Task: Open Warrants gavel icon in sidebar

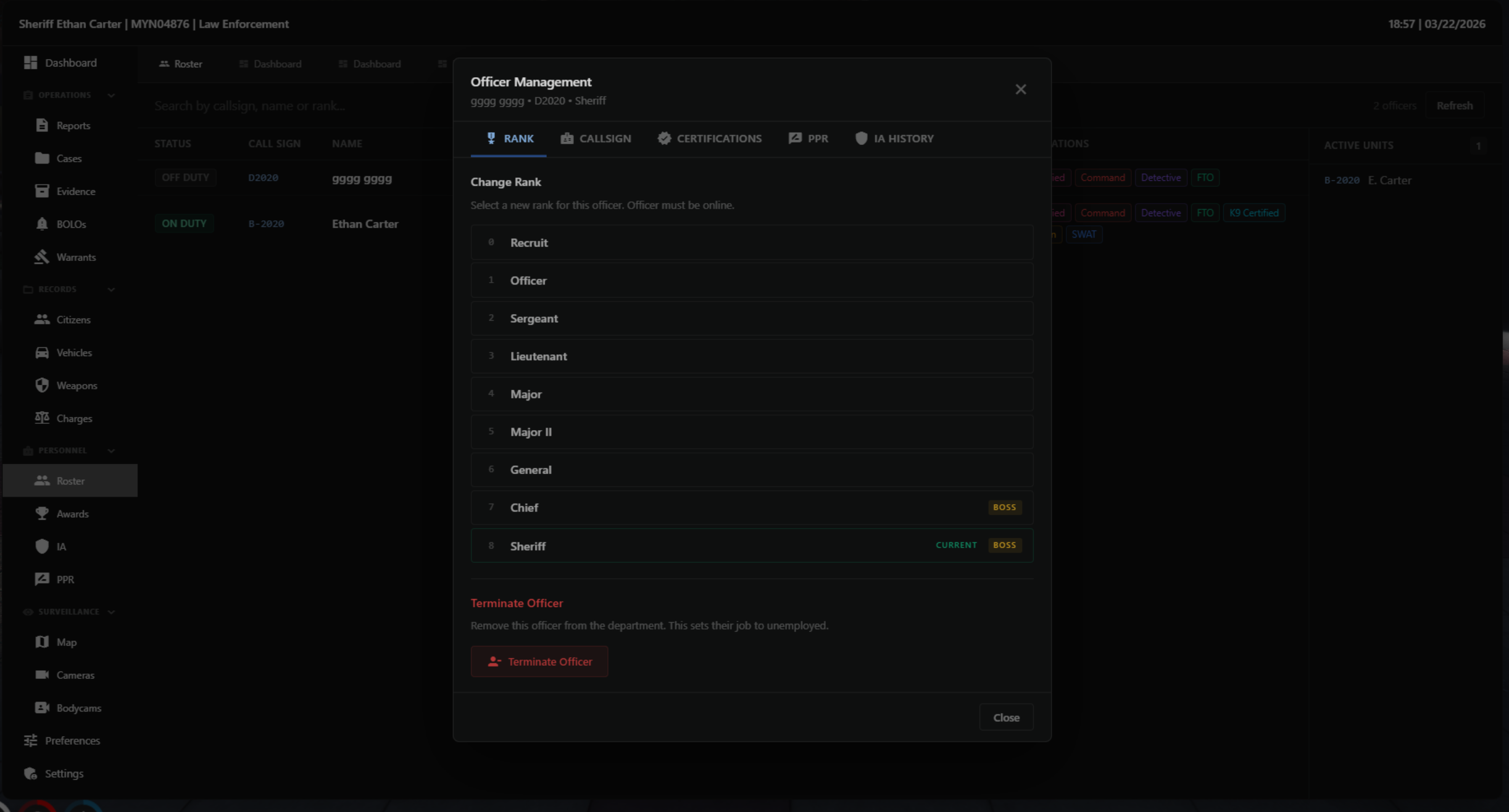Action: tap(42, 257)
